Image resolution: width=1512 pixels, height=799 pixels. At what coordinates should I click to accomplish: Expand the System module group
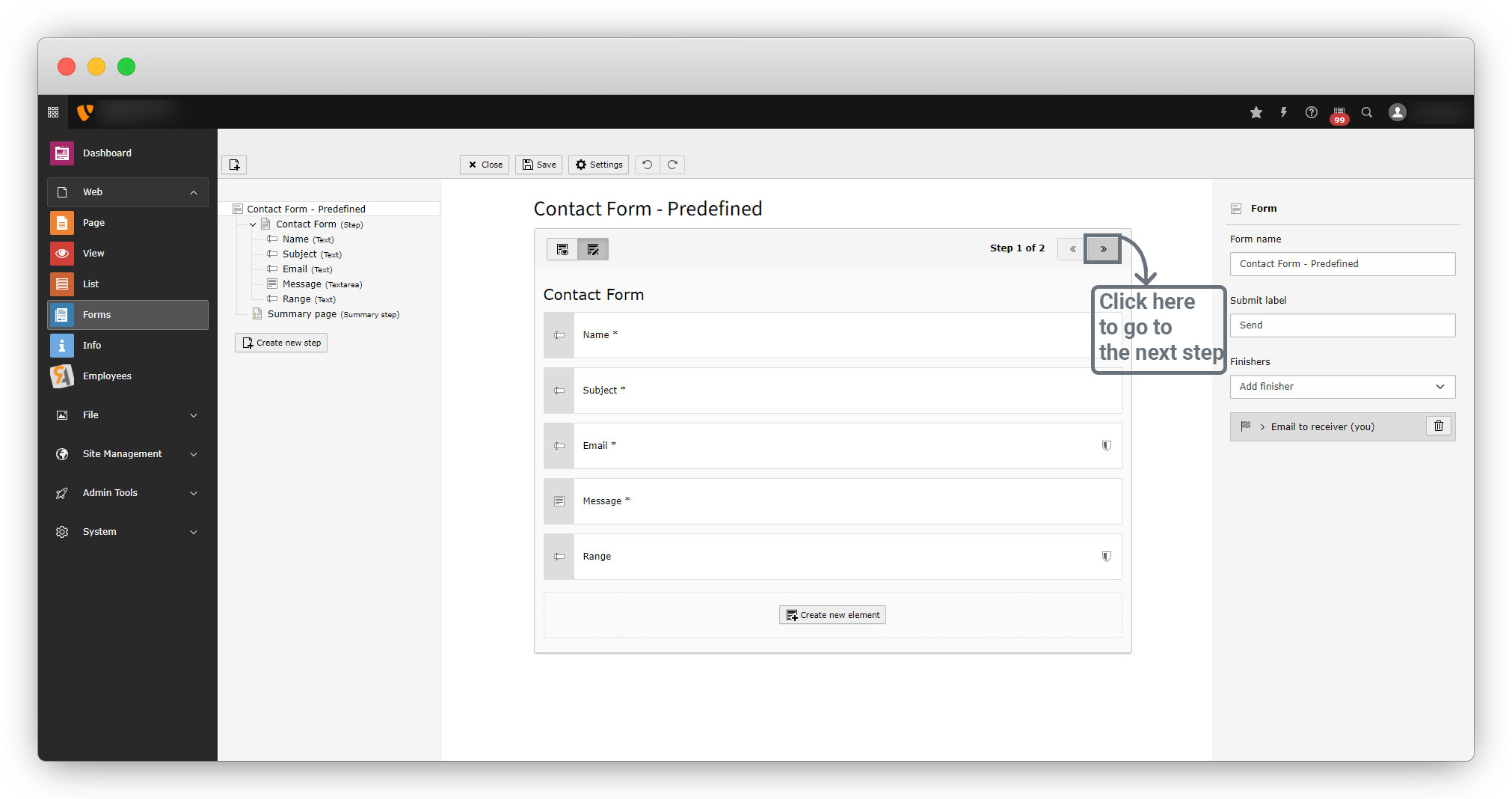pyautogui.click(x=128, y=532)
